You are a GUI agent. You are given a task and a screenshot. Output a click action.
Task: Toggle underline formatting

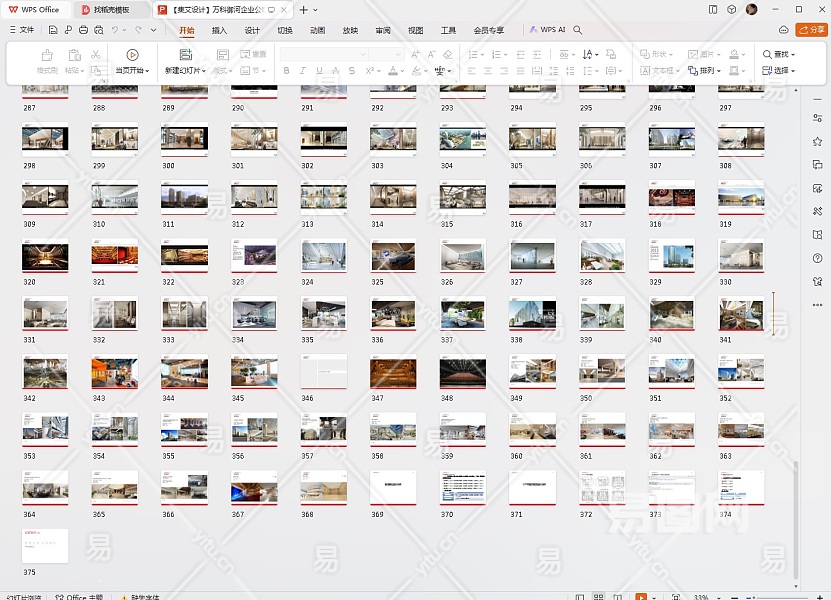pos(319,71)
